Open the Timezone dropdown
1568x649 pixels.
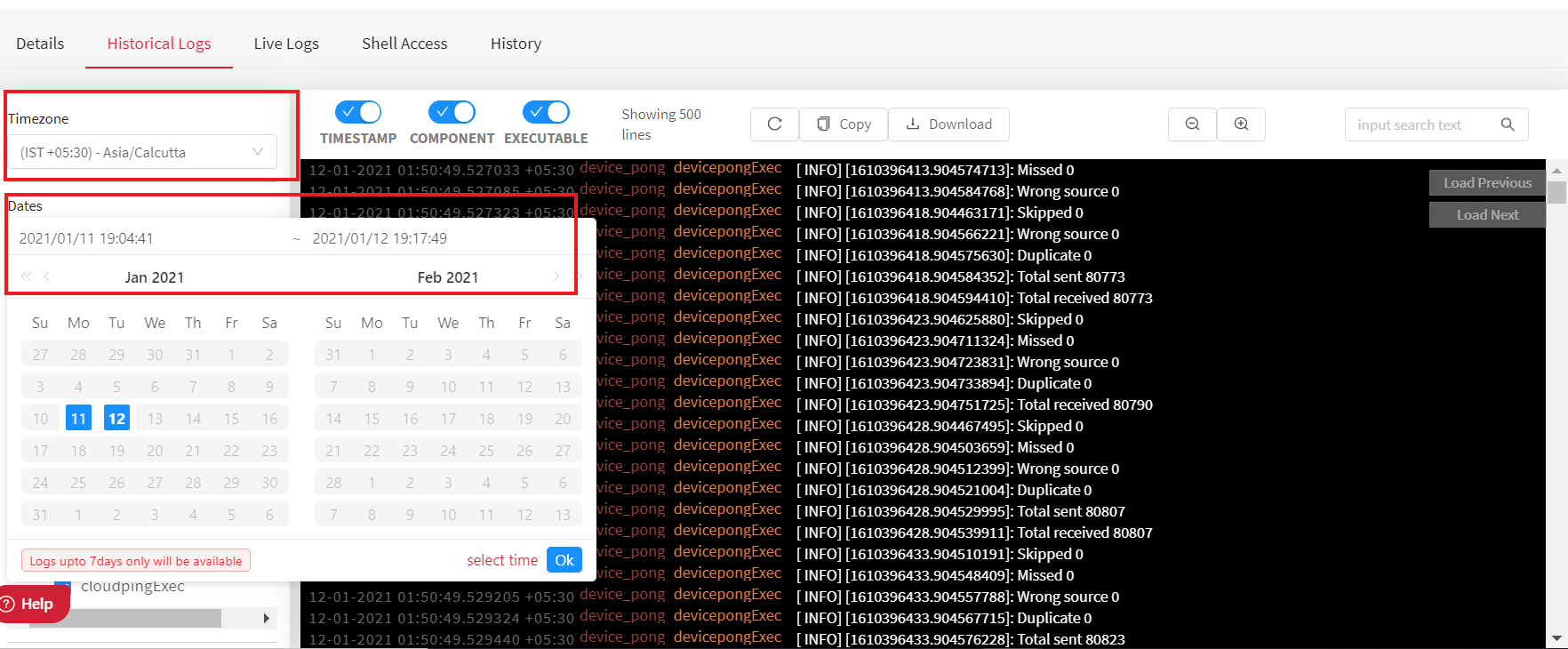142,152
